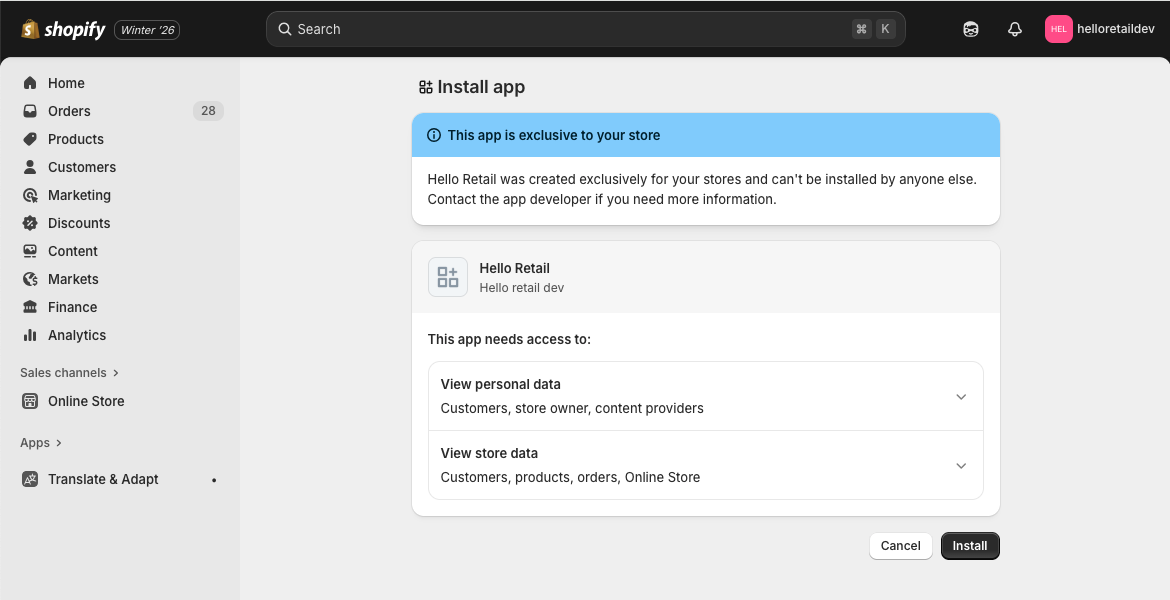
Task: Navigate to Customers page
Action: [x=81, y=167]
